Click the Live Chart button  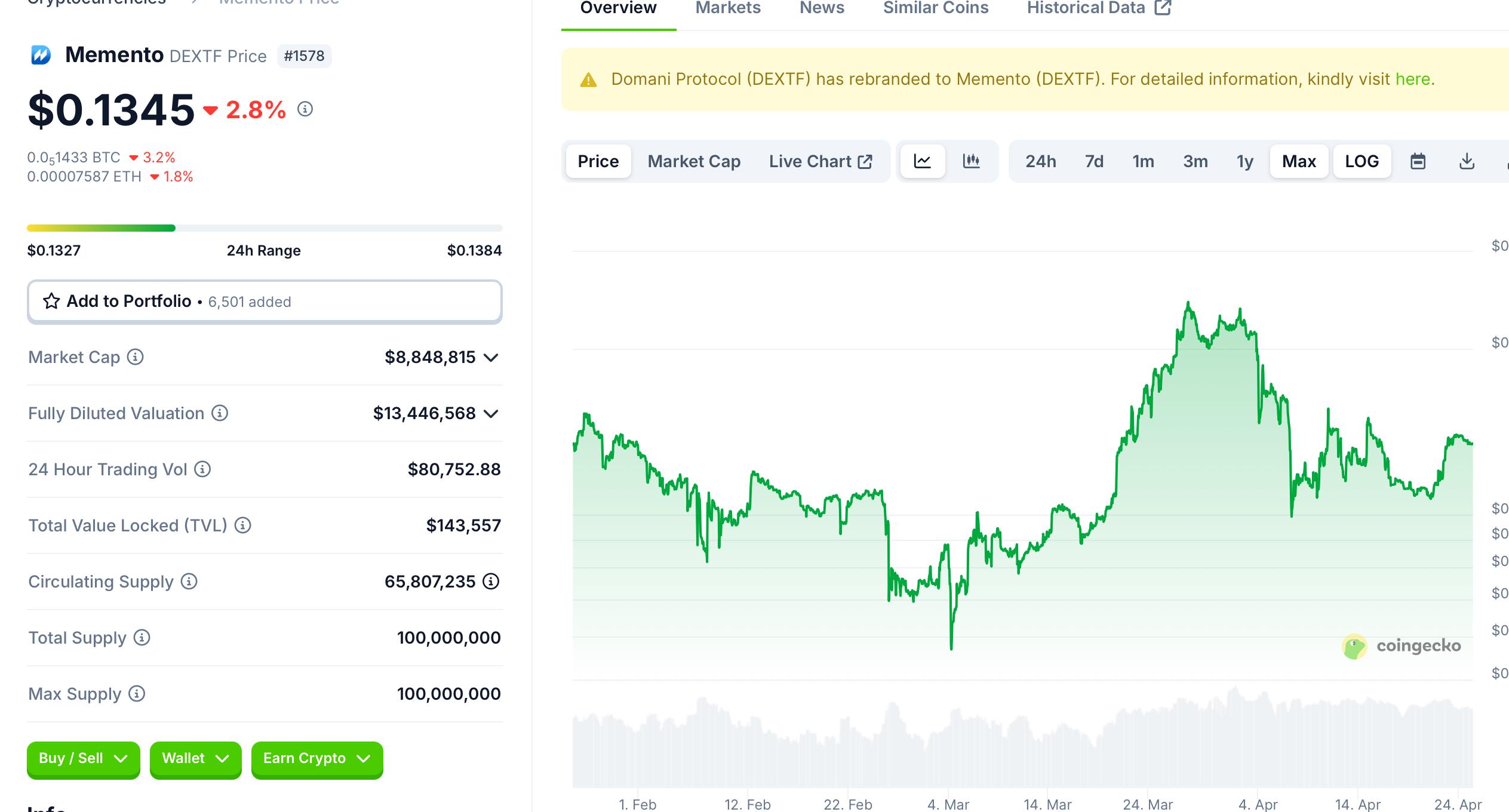820,161
